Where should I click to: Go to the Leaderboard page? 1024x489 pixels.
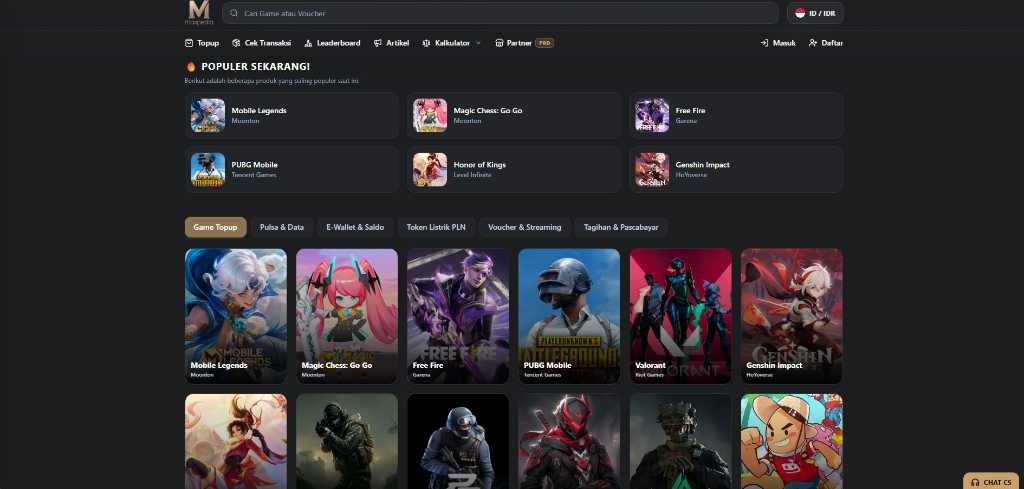[x=332, y=43]
